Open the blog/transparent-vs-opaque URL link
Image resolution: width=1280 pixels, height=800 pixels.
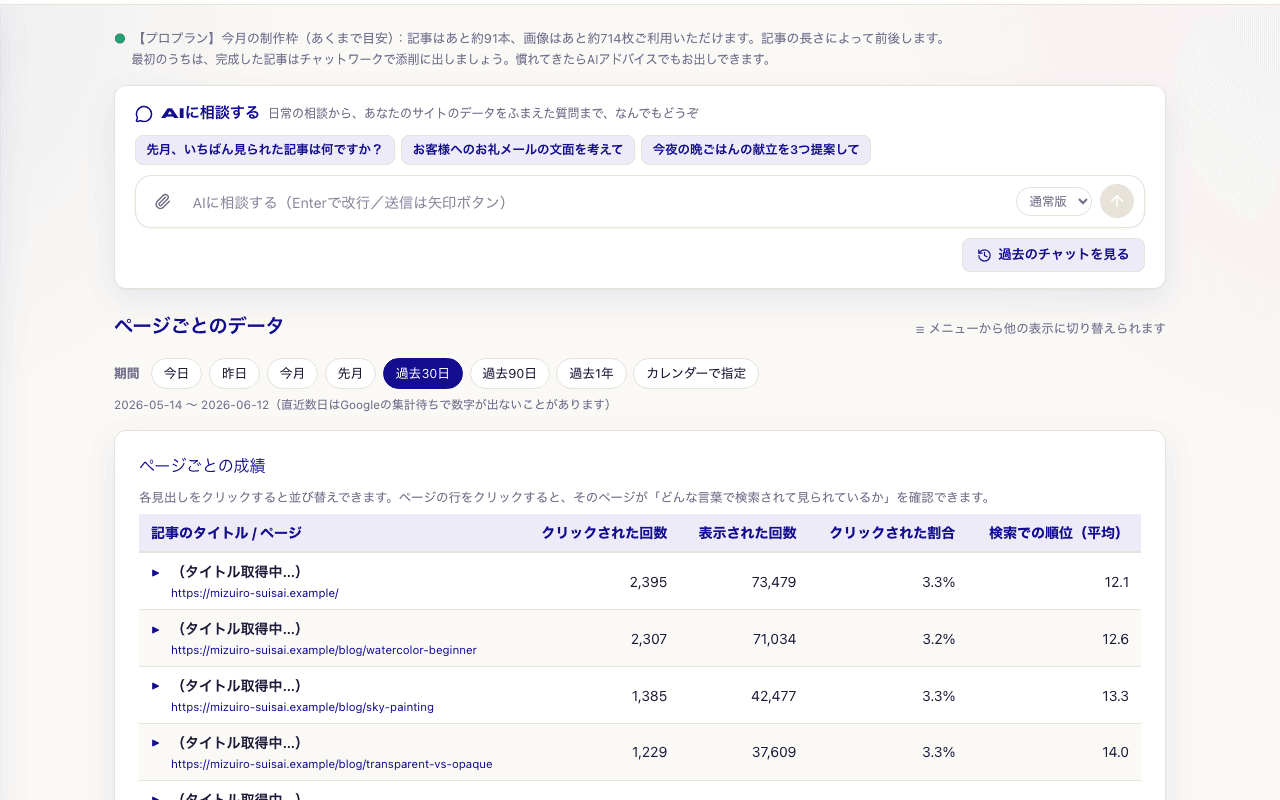click(332, 764)
